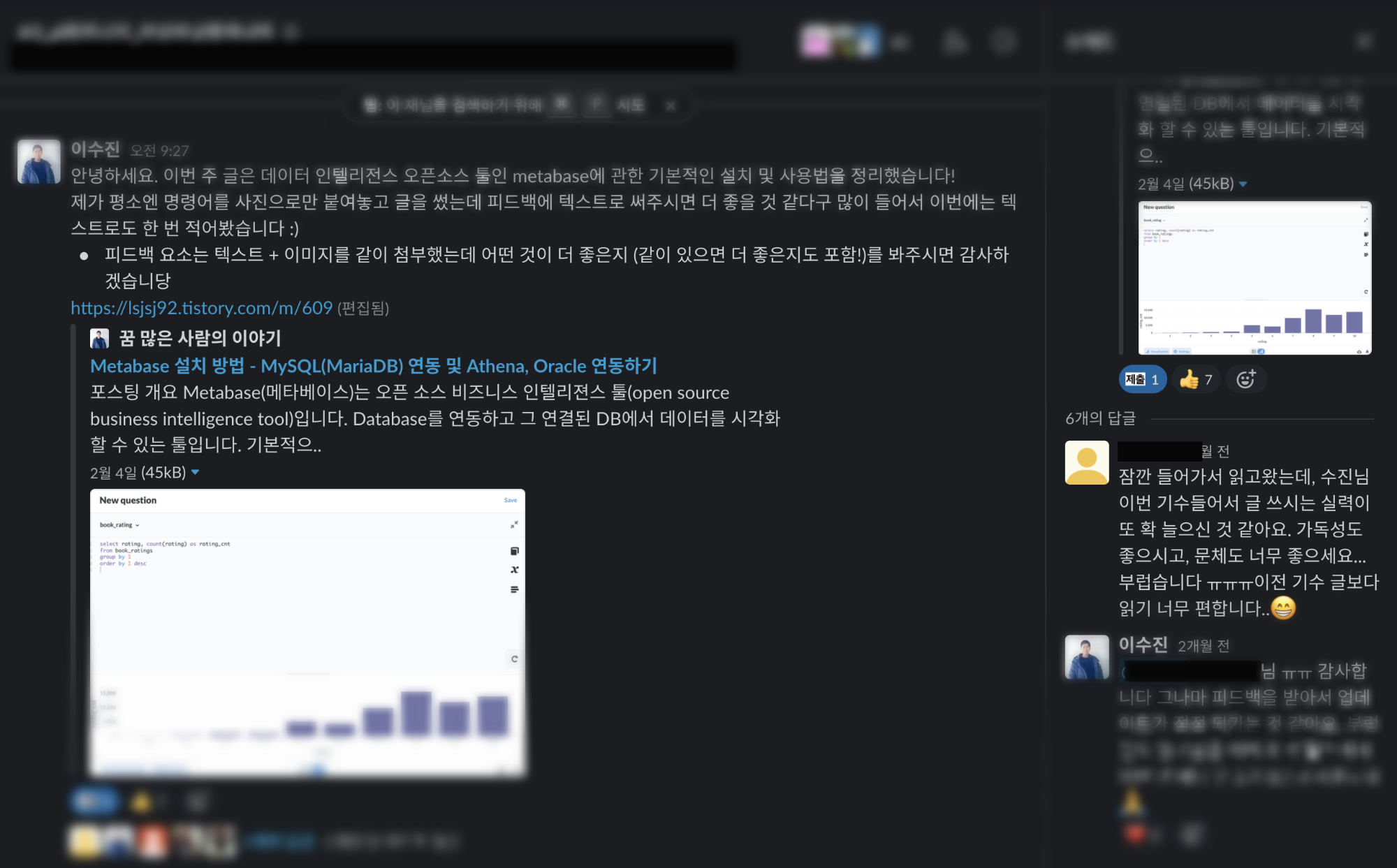Open the channel member avatars in header

840,42
